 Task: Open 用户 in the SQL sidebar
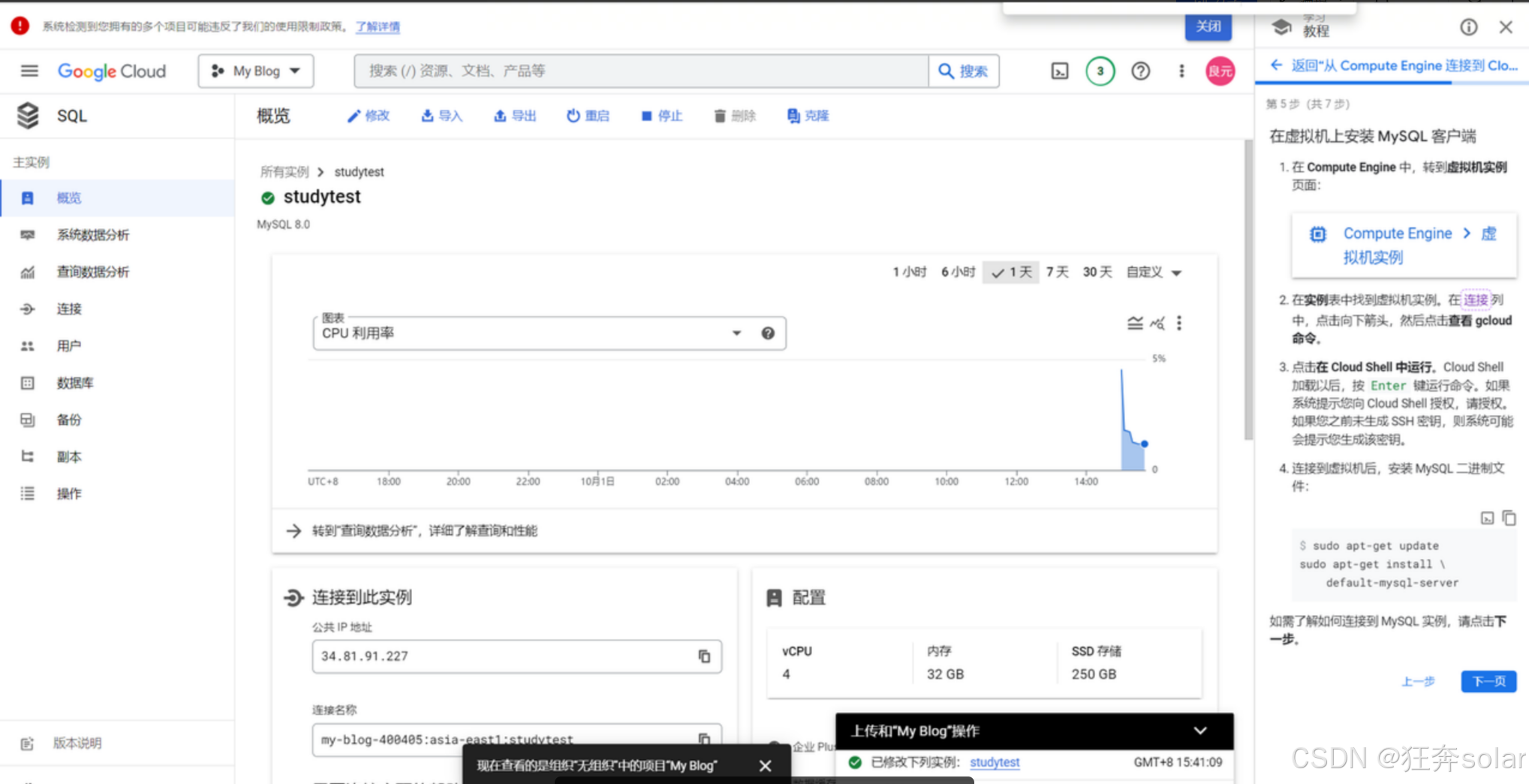point(118,345)
